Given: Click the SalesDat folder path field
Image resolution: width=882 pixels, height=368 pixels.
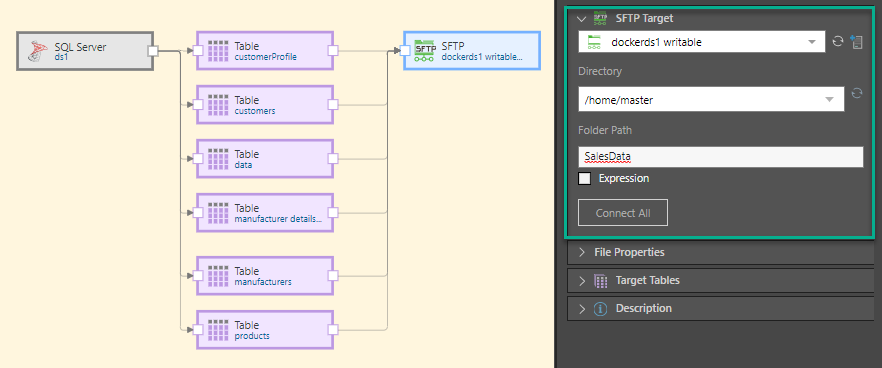Looking at the screenshot, I should [x=720, y=157].
